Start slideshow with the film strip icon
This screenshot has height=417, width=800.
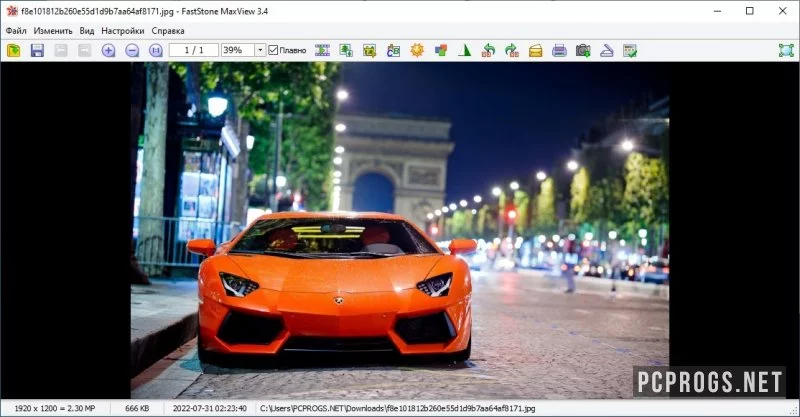click(x=322, y=50)
